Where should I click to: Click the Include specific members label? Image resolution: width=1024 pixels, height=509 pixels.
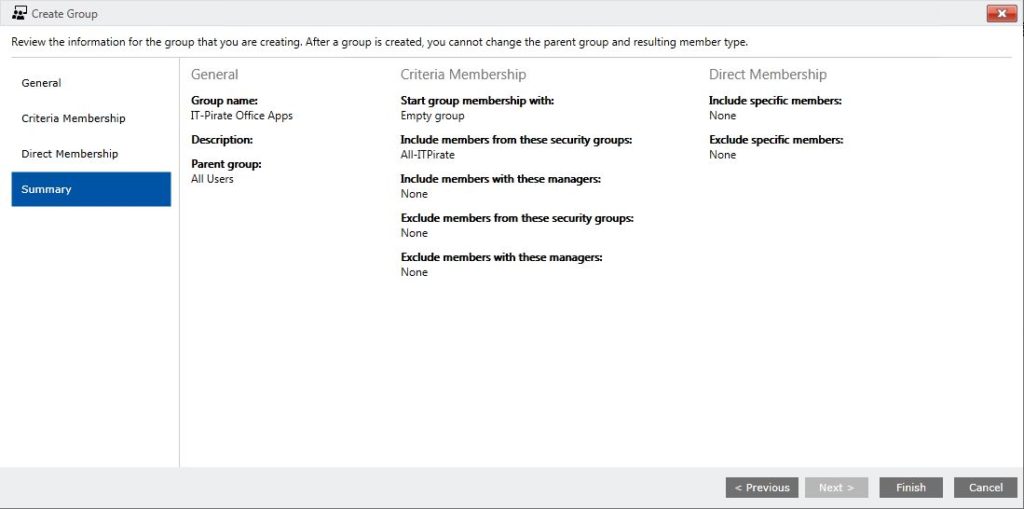[775, 101]
